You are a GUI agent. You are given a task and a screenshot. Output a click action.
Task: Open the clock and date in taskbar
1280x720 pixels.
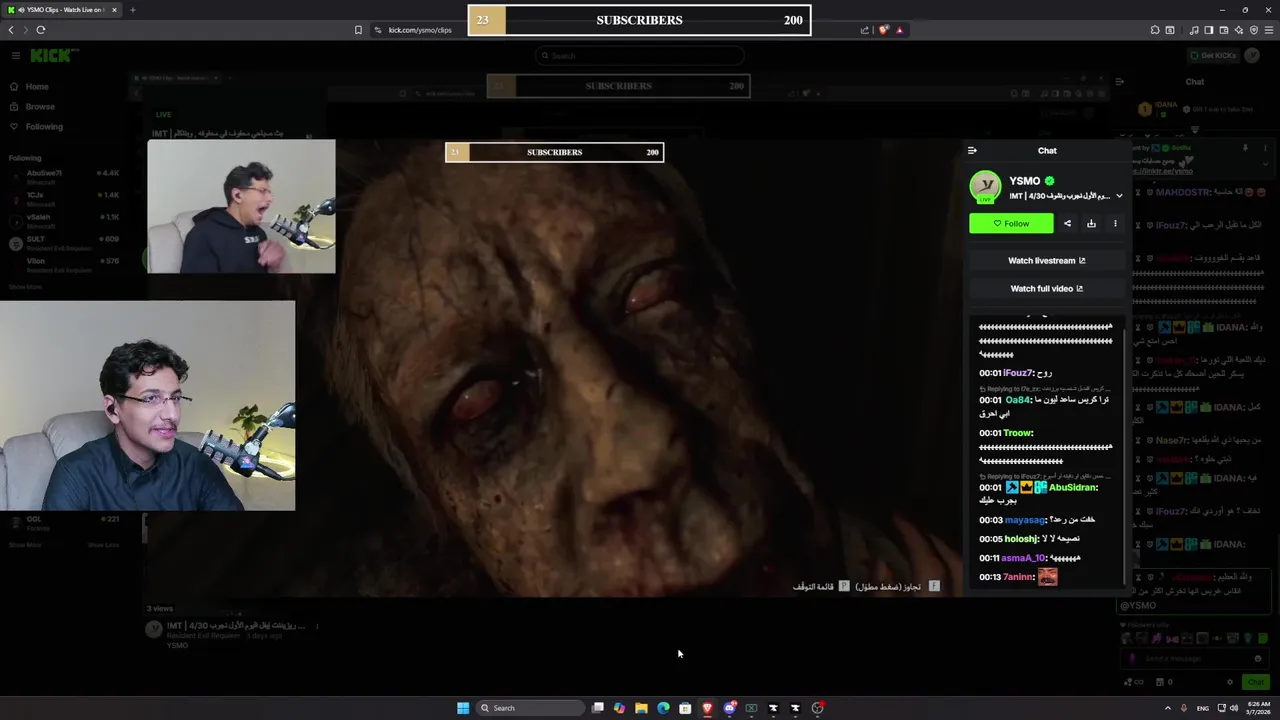[1258, 708]
